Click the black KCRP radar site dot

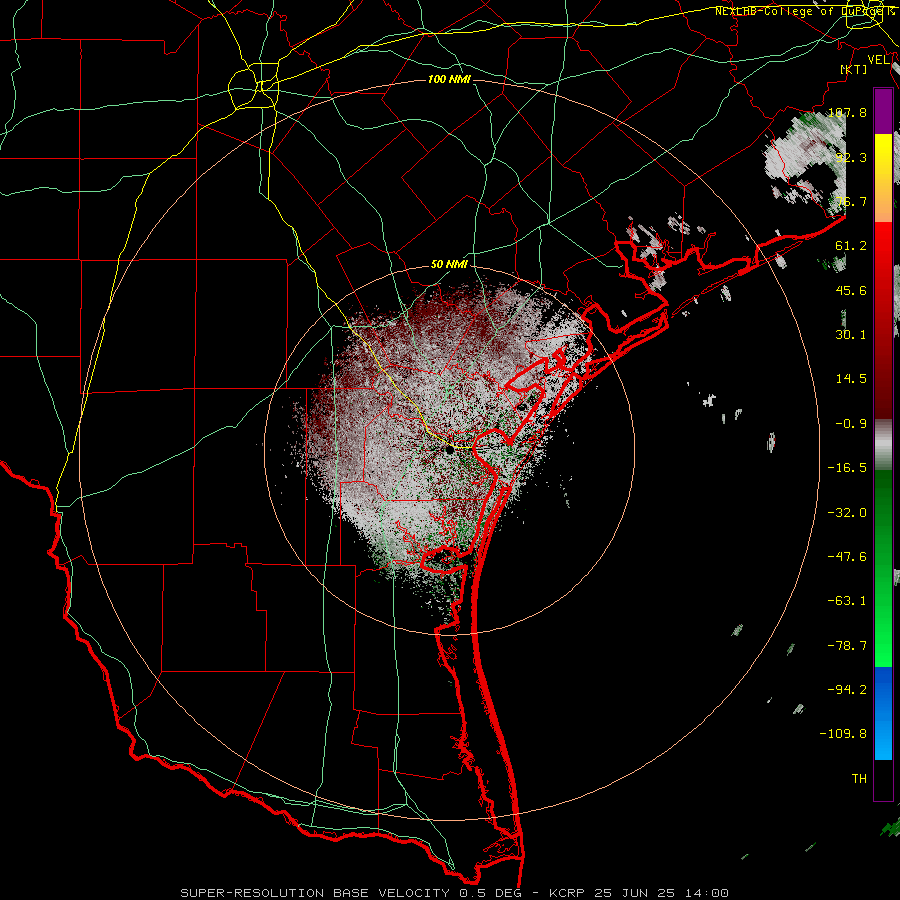(450, 451)
